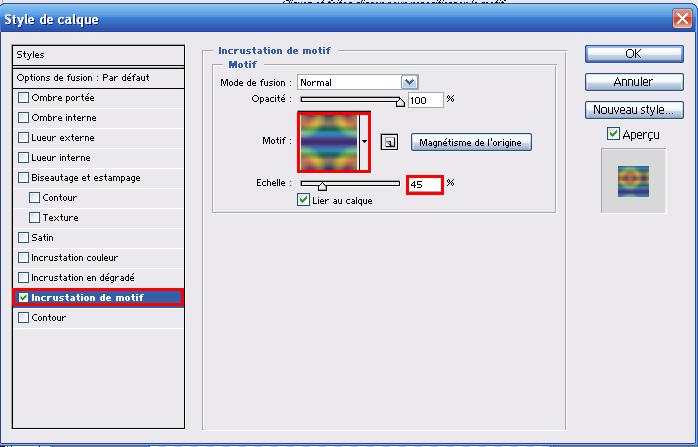Open Options de fusion : Par défaut
This screenshot has height=447, width=698.
[98, 78]
